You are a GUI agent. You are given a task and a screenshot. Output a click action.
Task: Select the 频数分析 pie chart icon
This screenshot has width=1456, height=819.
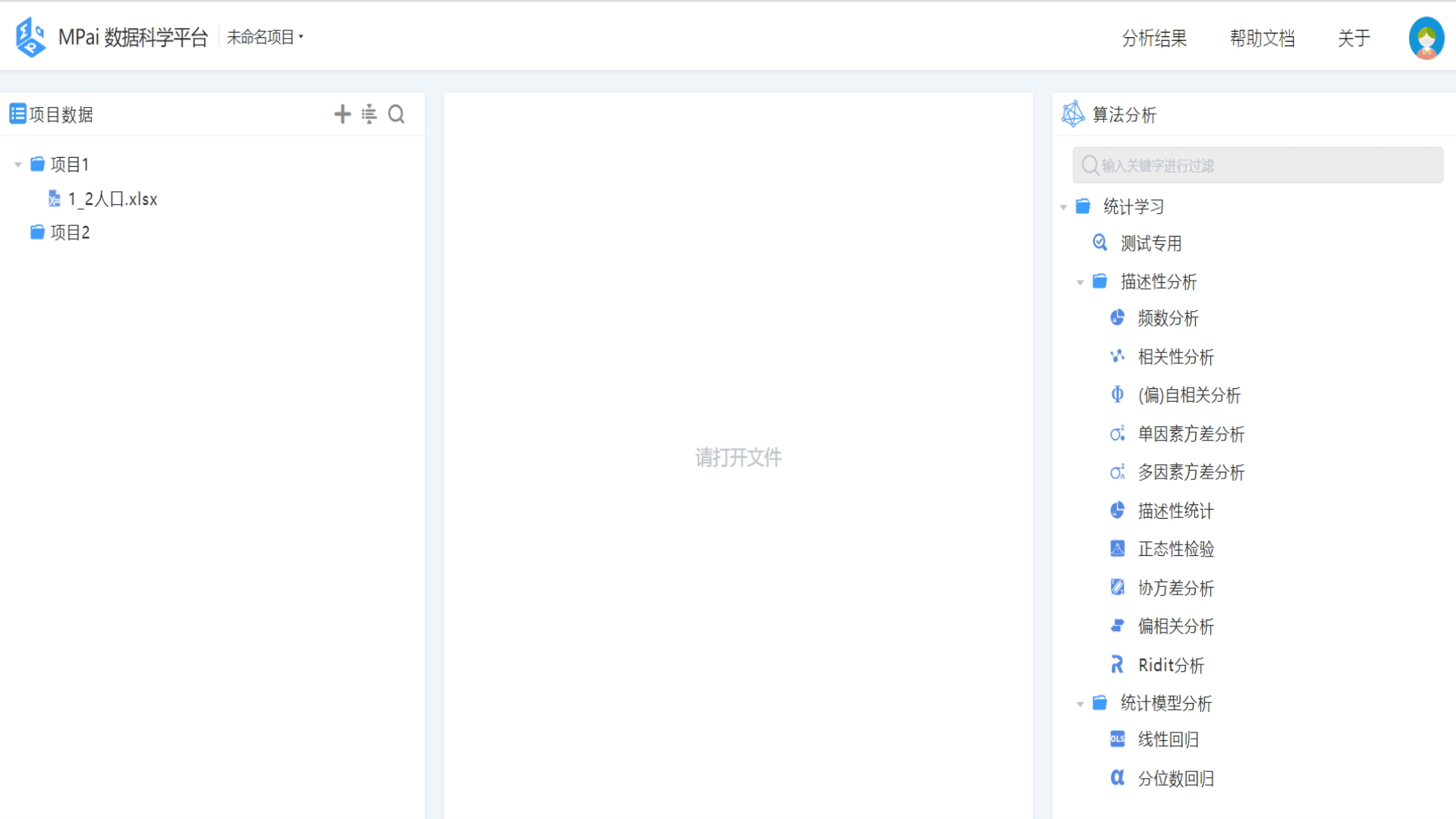(x=1117, y=318)
